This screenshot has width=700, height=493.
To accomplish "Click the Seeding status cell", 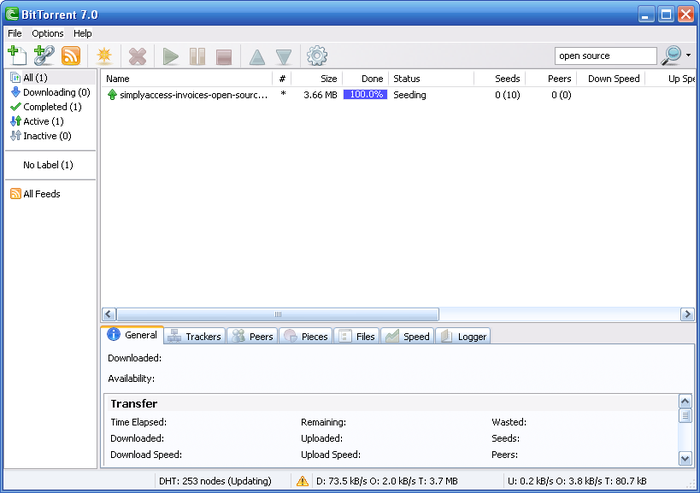I will pyautogui.click(x=410, y=95).
